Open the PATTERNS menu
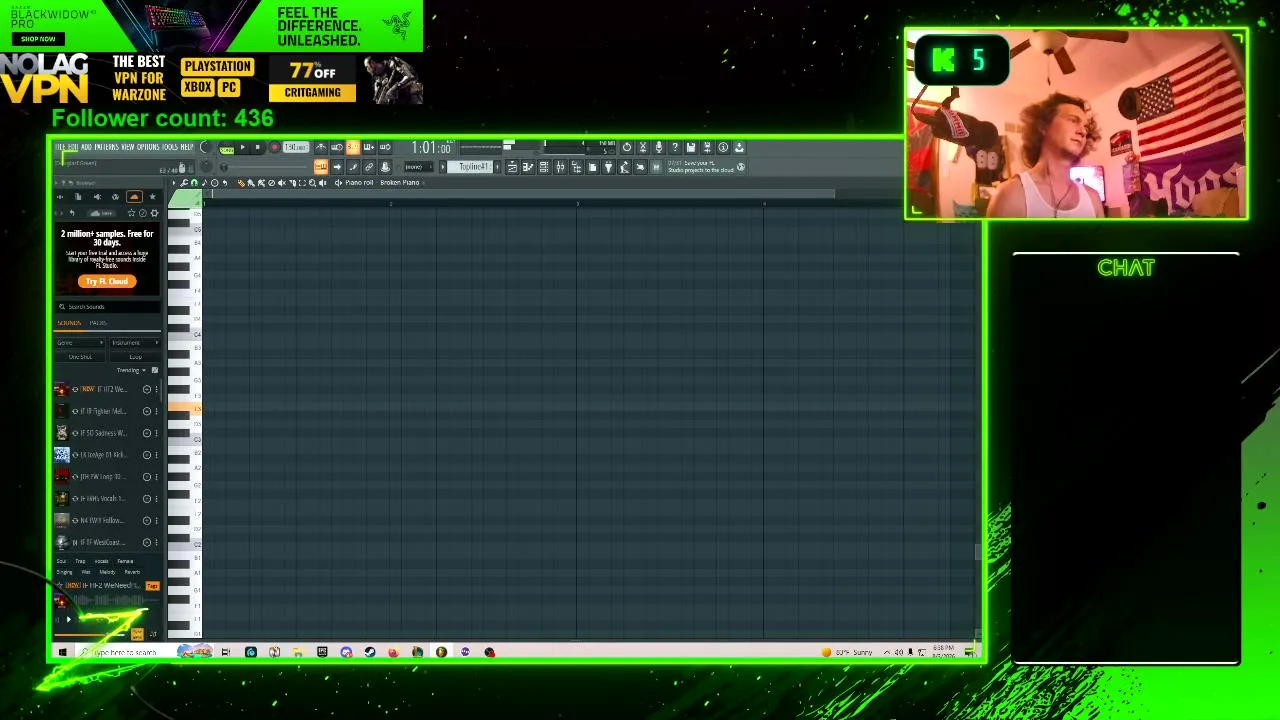 point(107,147)
